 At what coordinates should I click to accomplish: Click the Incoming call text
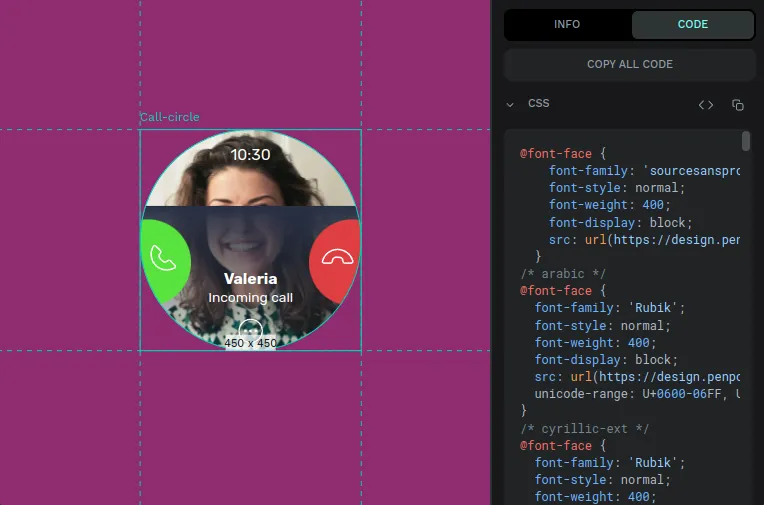pos(250,298)
